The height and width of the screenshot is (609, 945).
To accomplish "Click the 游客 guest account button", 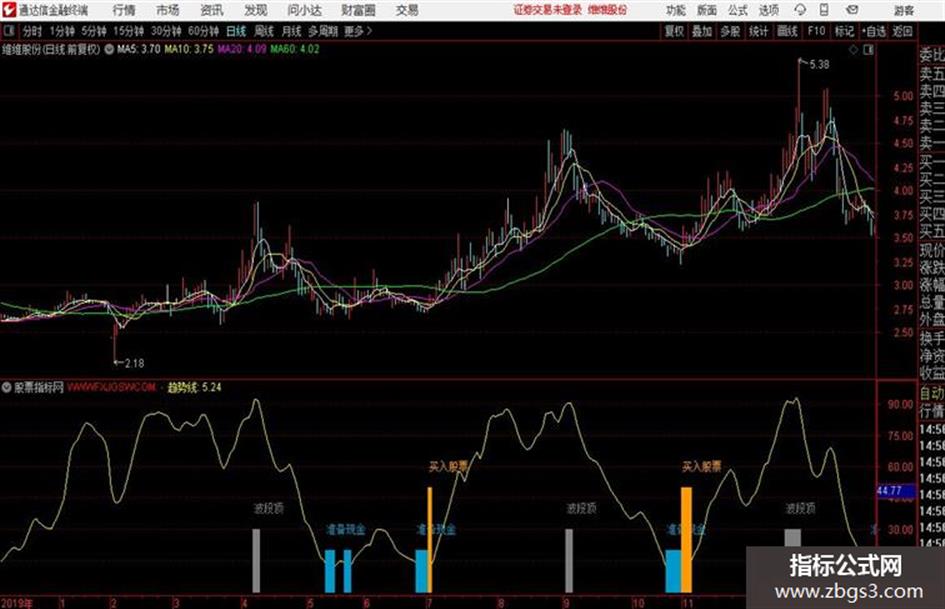I will (903, 10).
